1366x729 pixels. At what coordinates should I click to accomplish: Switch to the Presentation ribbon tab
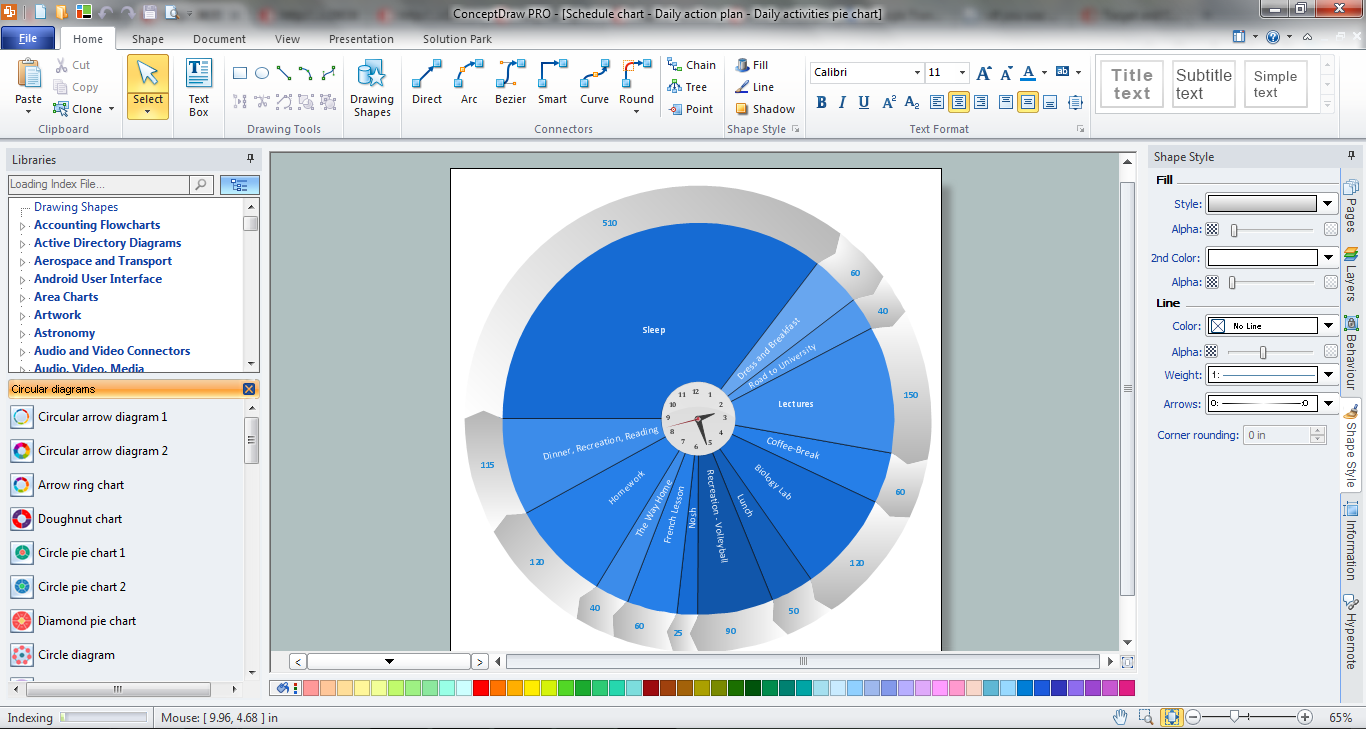361,39
